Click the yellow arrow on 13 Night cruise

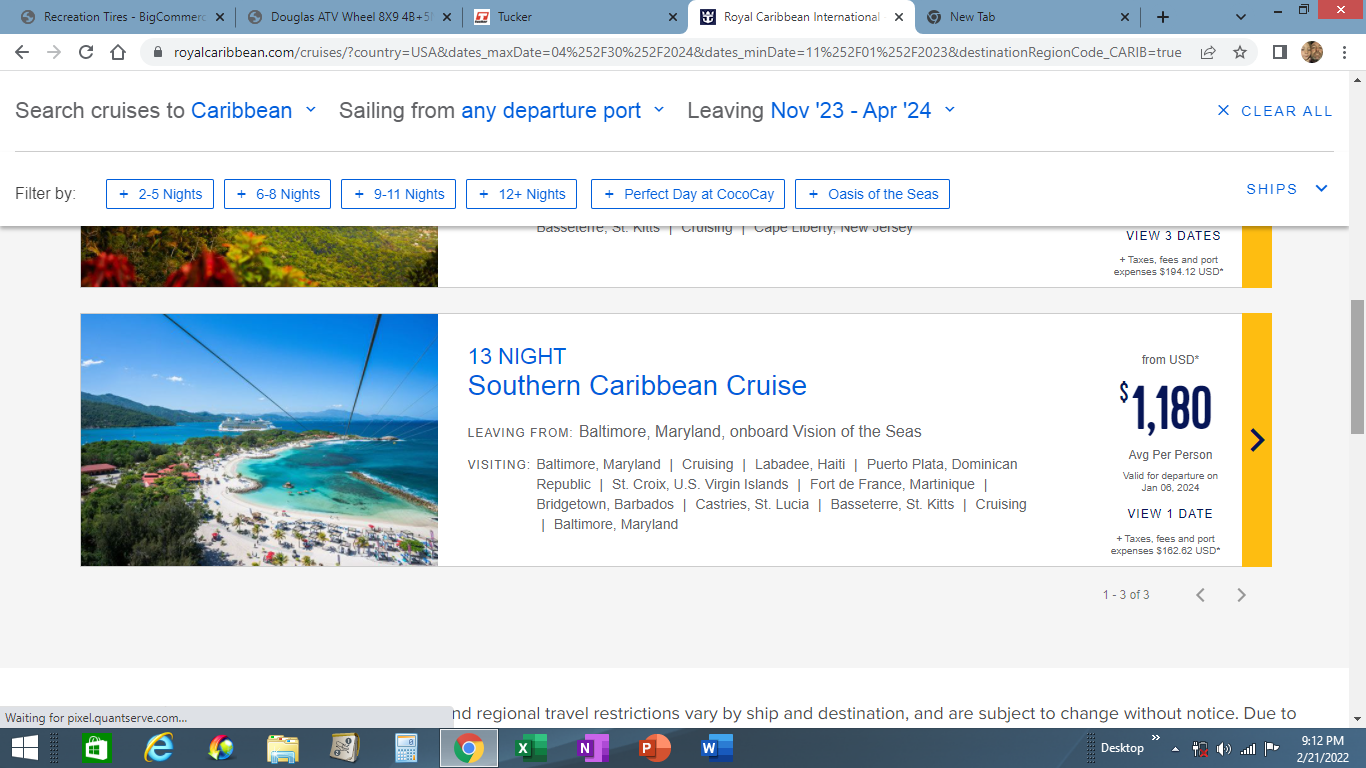click(1257, 440)
